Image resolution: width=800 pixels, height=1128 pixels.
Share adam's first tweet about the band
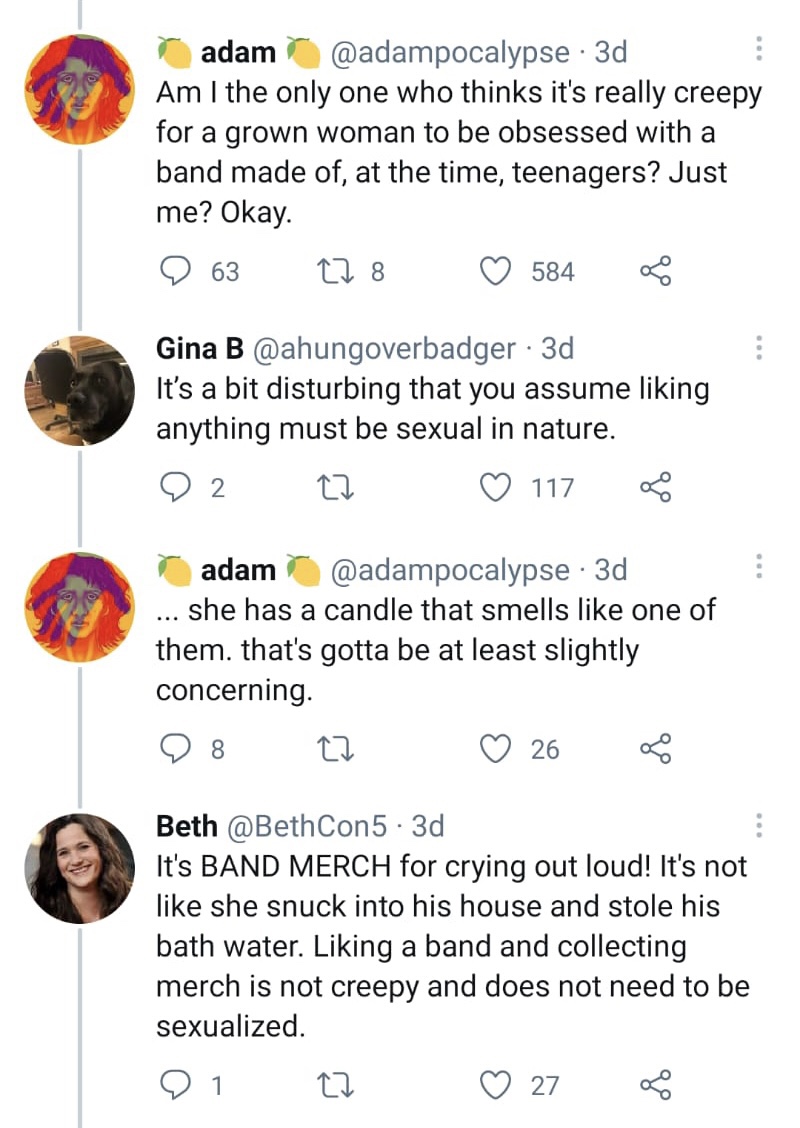point(654,271)
